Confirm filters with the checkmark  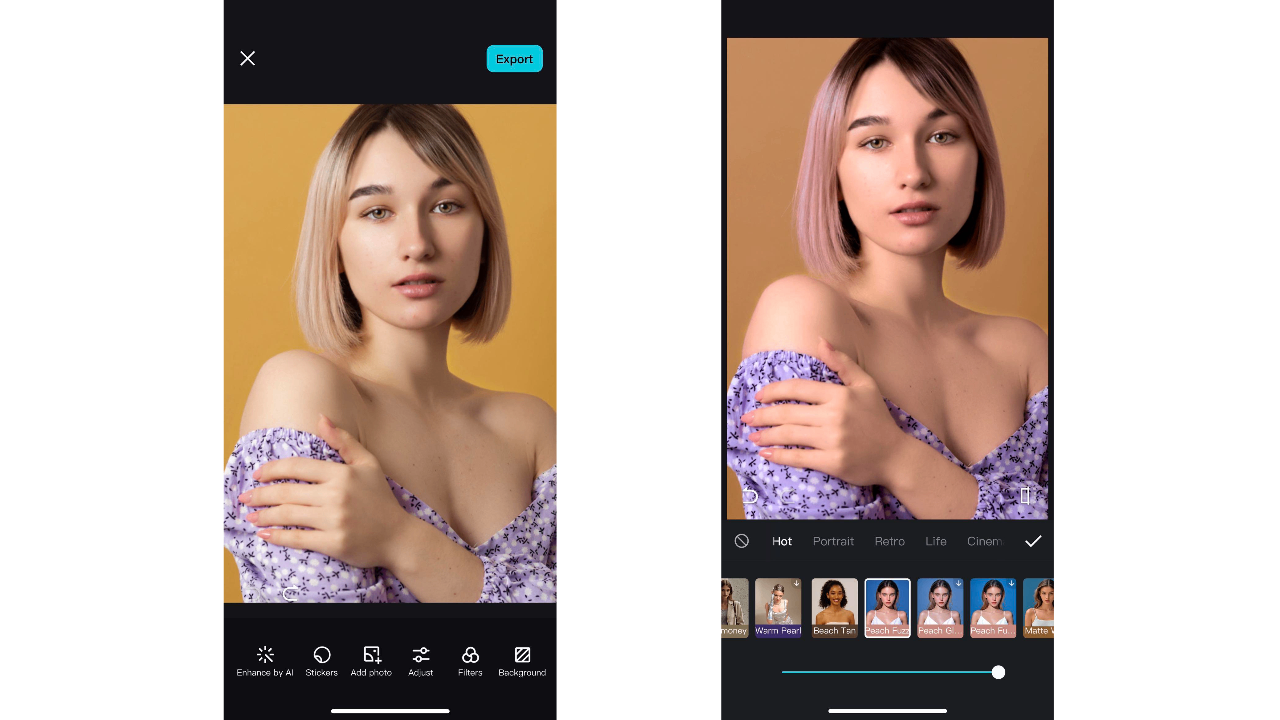click(x=1033, y=541)
